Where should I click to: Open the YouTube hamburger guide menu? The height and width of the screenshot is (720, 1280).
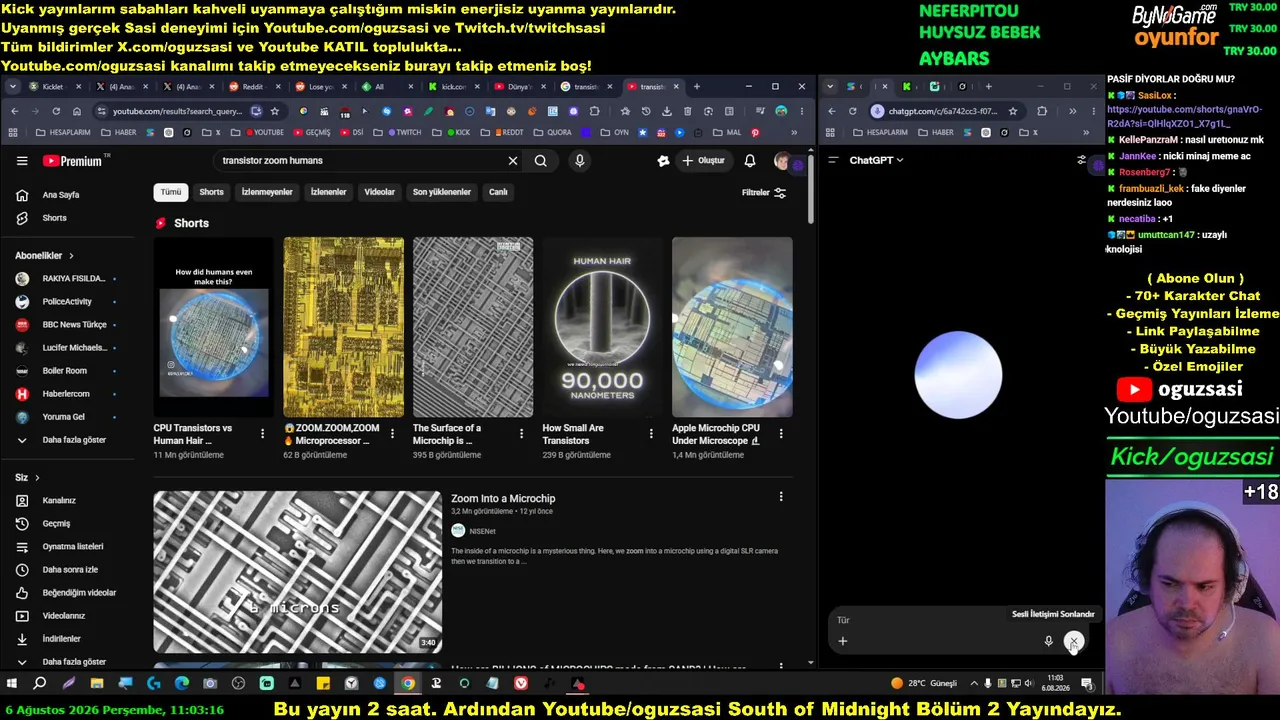pyautogui.click(x=22, y=160)
